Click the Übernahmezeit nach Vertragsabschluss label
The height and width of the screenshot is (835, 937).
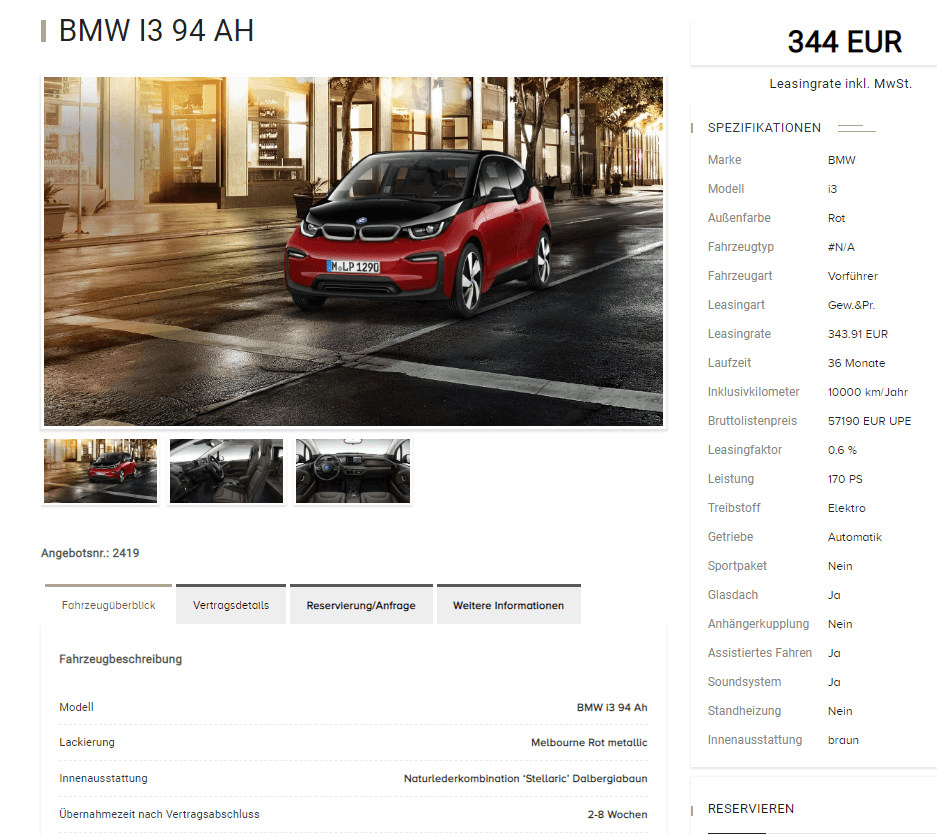[159, 814]
